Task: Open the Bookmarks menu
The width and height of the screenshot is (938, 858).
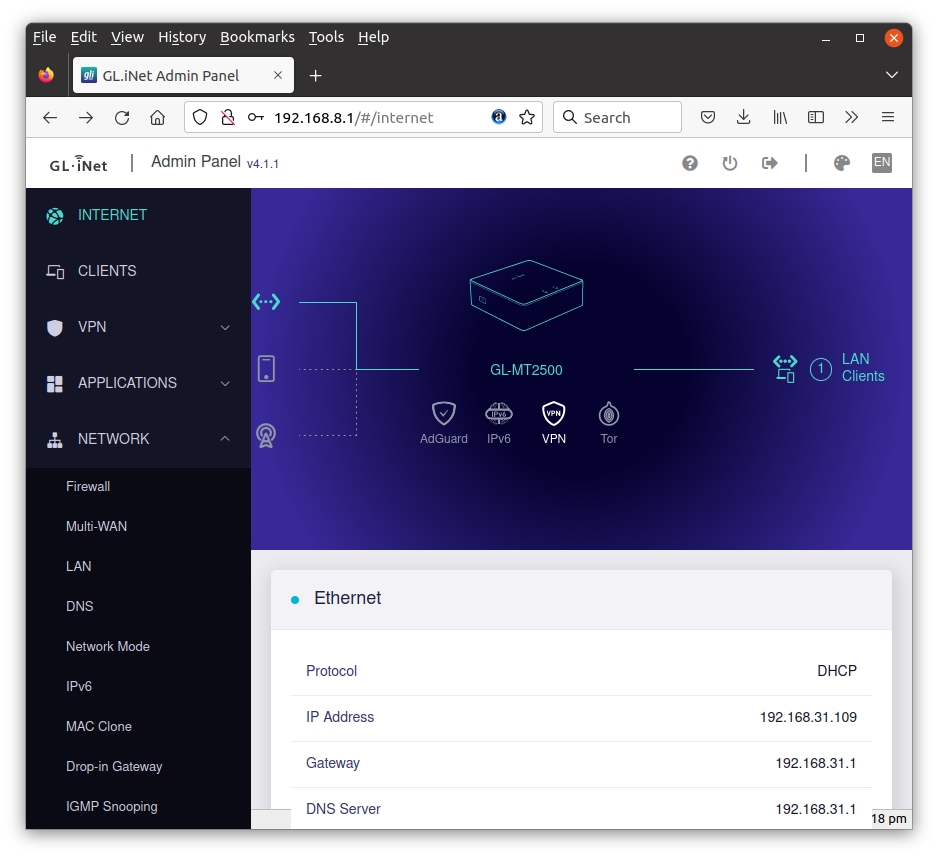Action: pos(257,37)
